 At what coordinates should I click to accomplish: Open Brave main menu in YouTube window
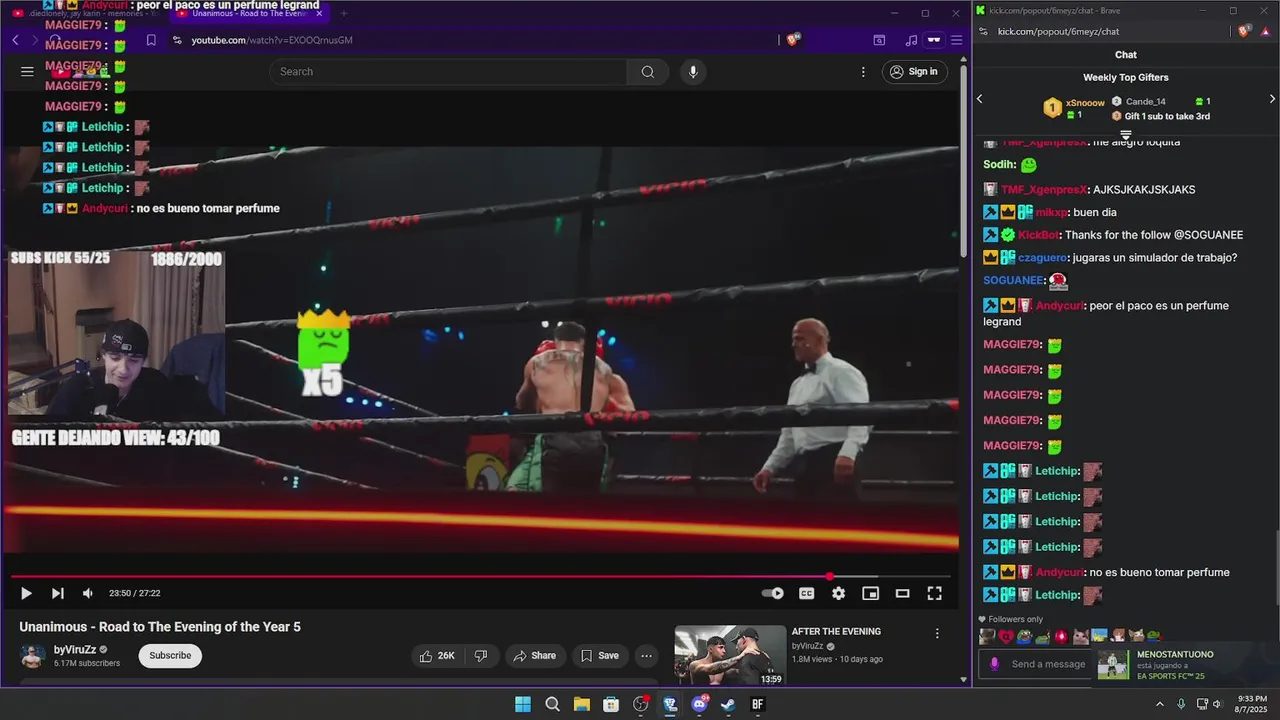click(x=957, y=40)
